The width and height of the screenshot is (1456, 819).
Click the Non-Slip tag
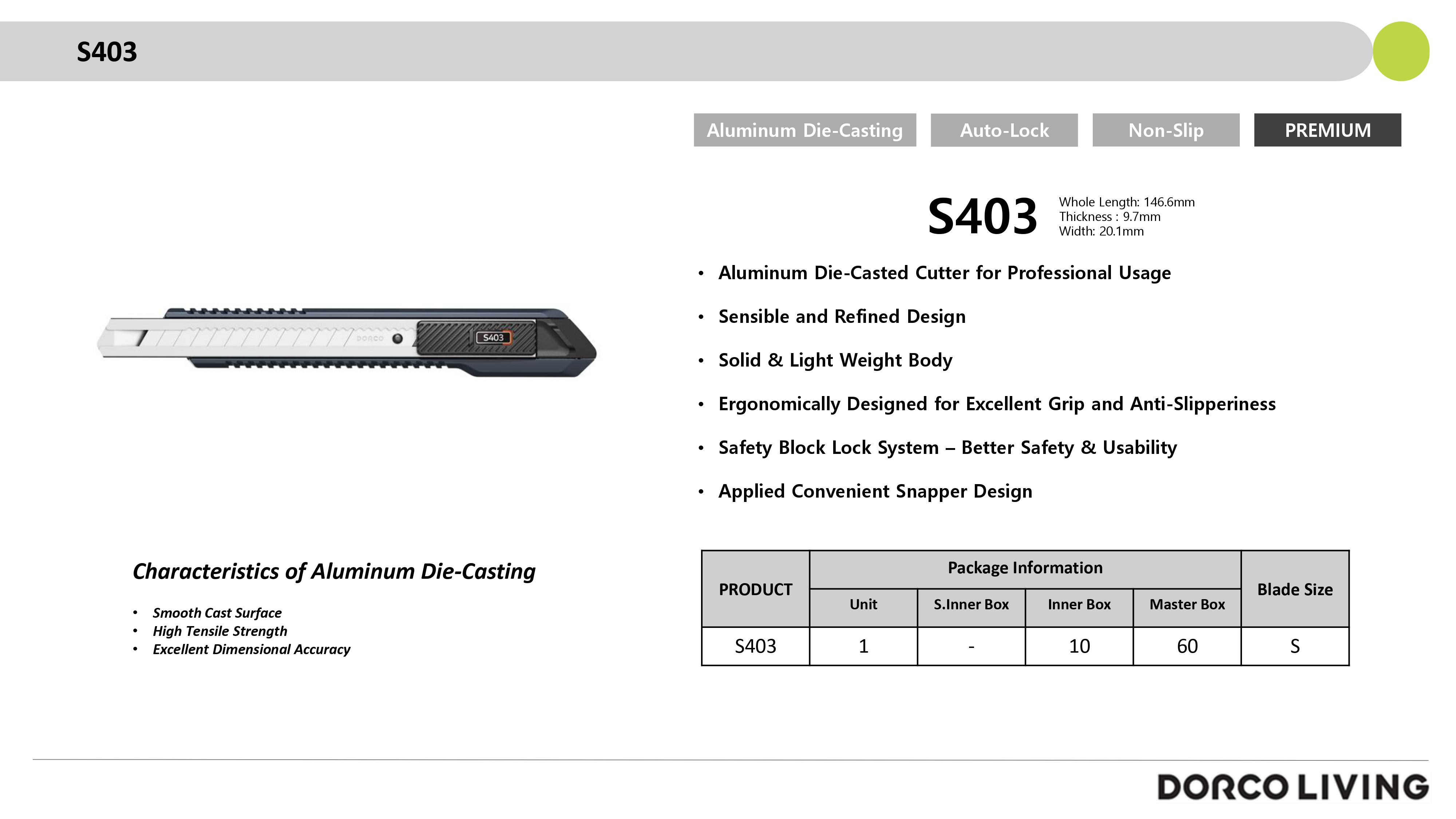[1166, 130]
